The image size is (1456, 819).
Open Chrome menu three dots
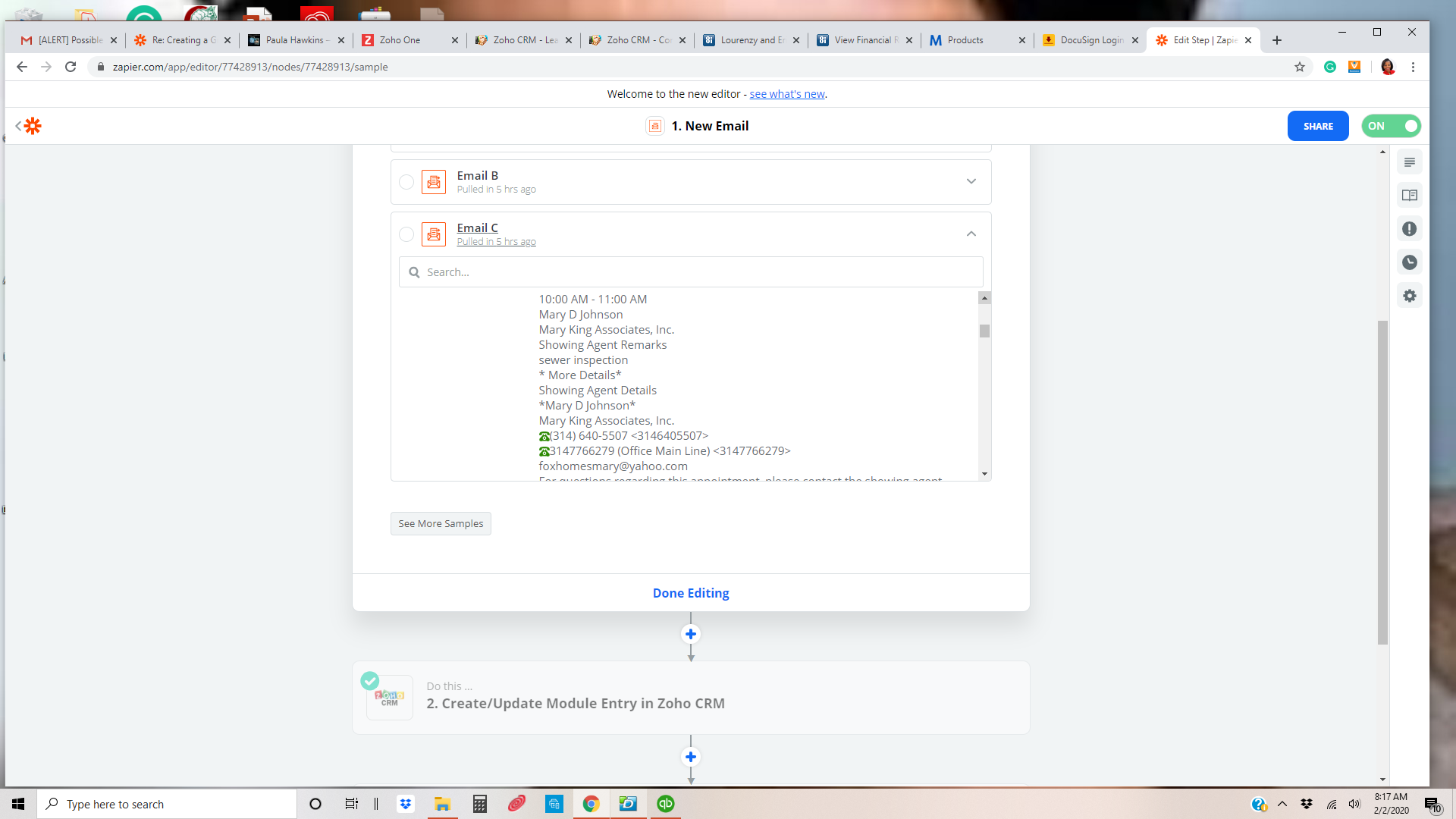click(x=1413, y=67)
